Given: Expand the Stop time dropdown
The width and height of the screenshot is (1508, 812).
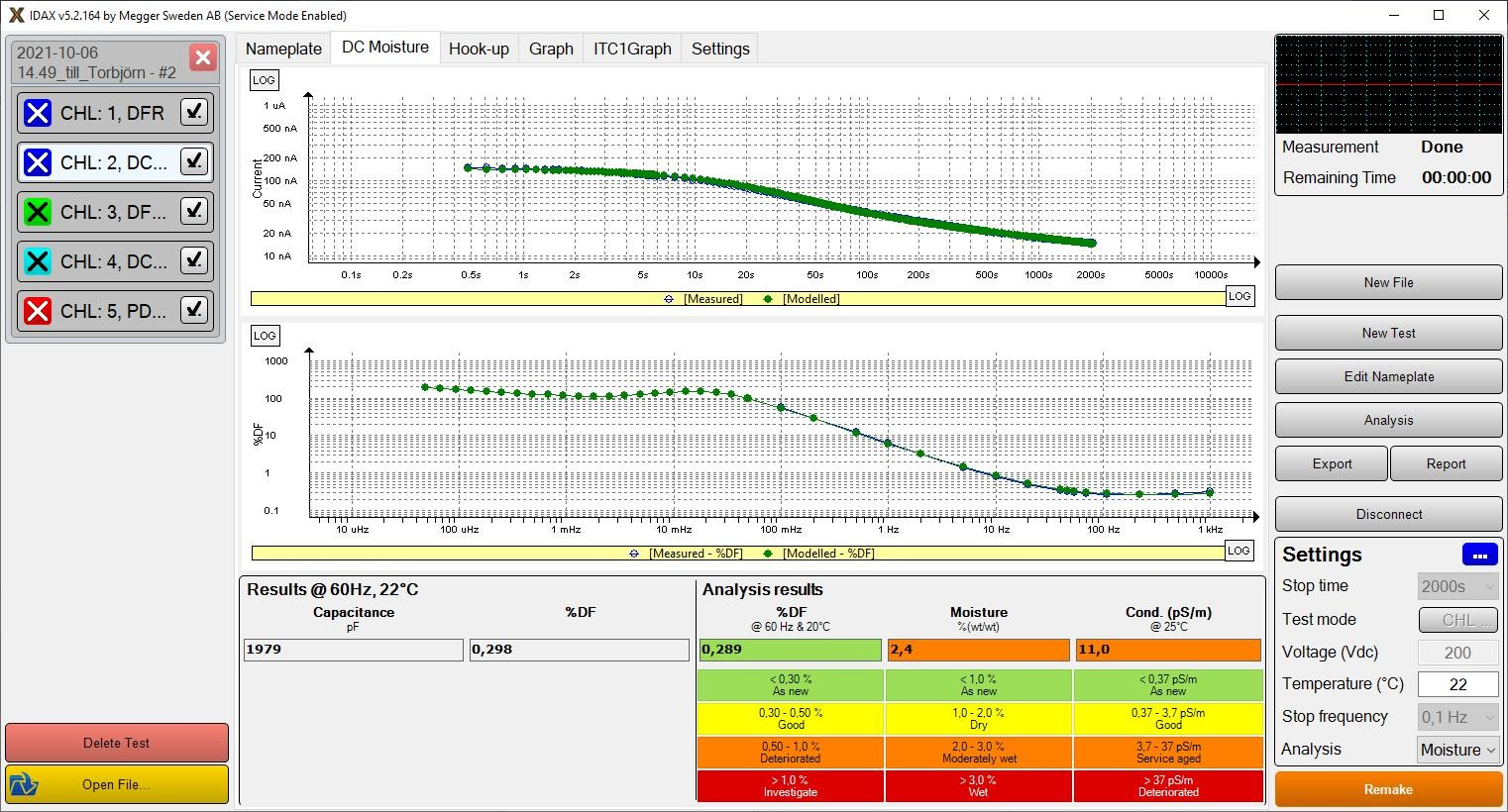Looking at the screenshot, I should tap(1457, 586).
